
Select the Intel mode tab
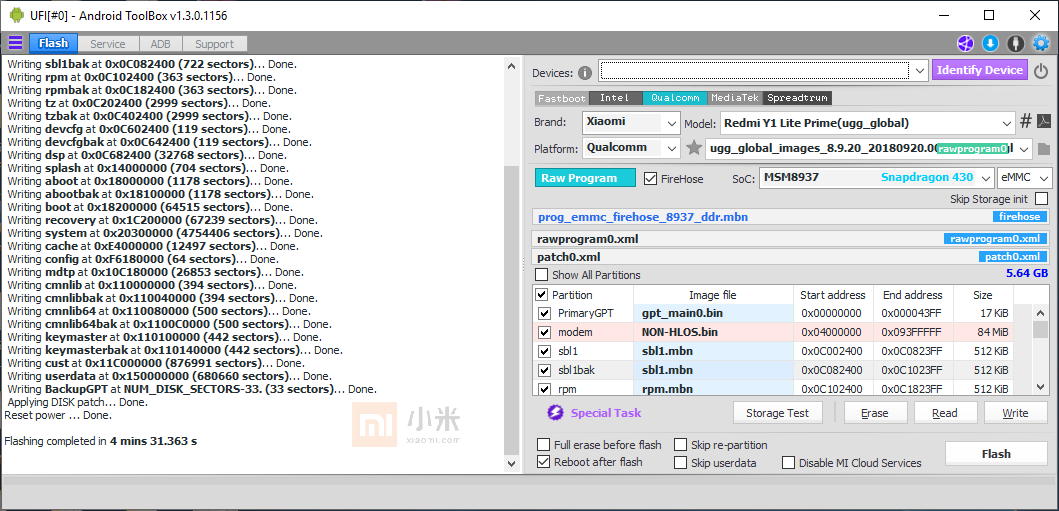pyautogui.click(x=615, y=98)
